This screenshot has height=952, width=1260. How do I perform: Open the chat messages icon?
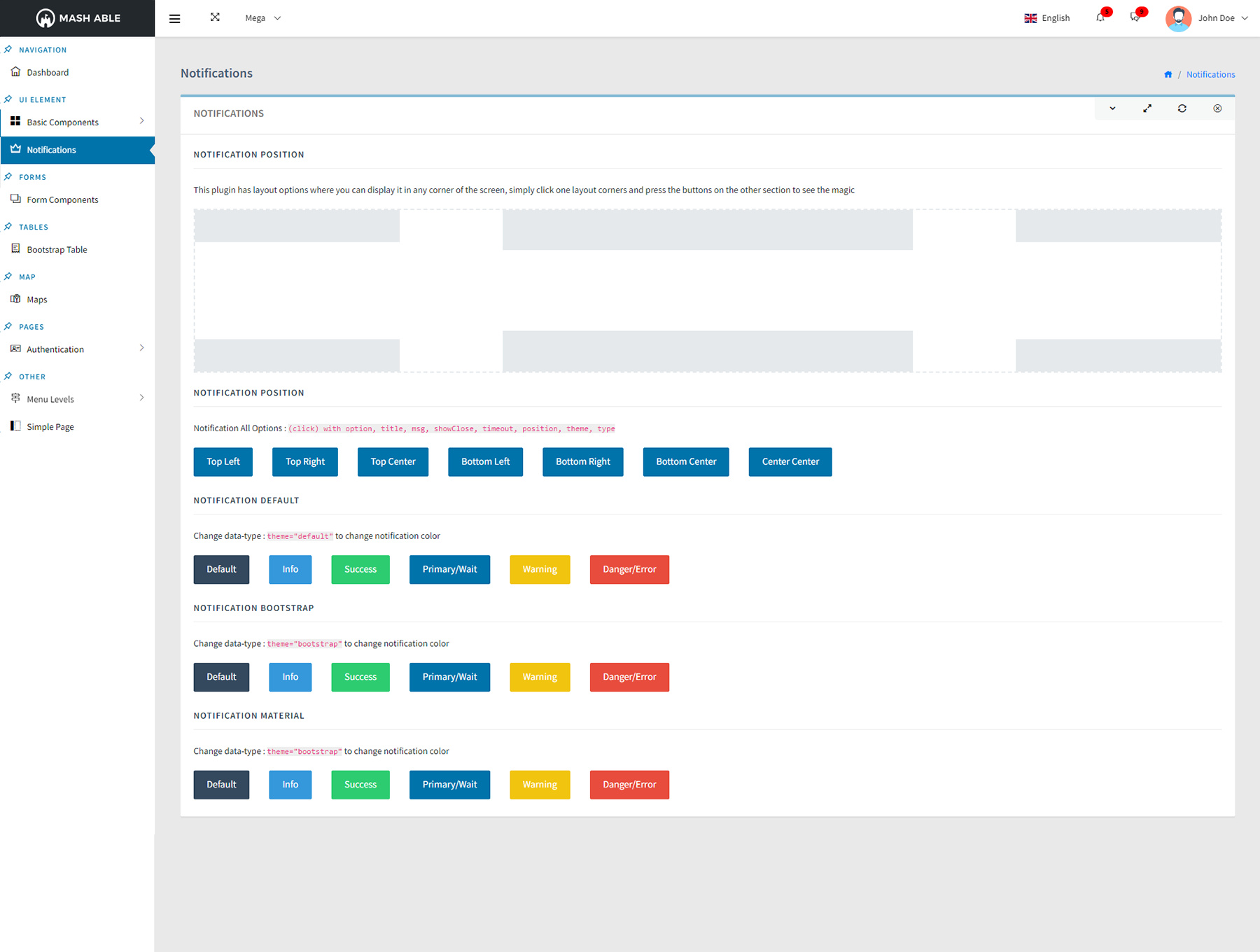click(1135, 17)
